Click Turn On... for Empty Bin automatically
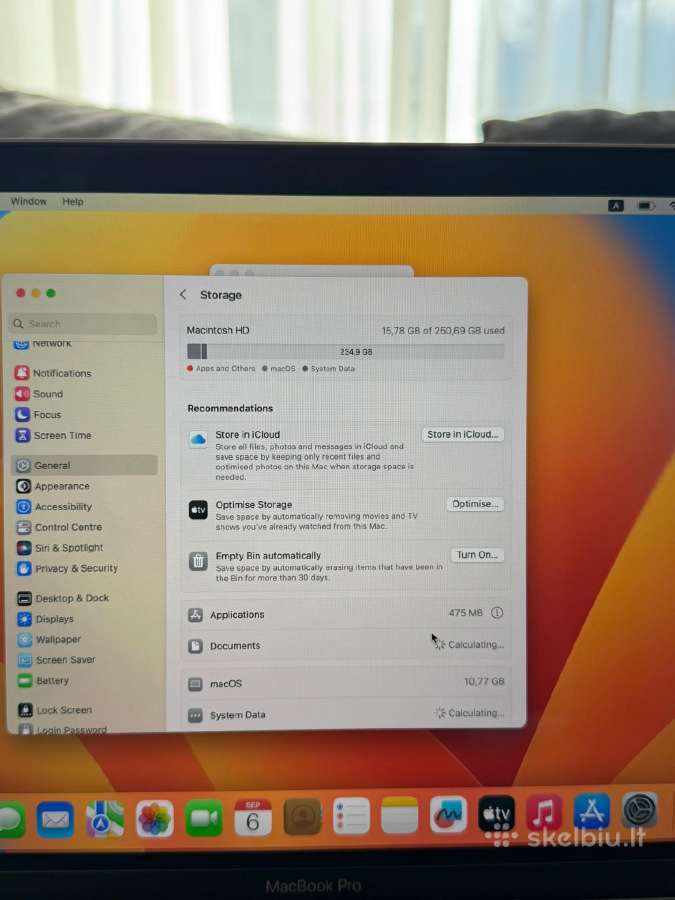Image resolution: width=675 pixels, height=900 pixels. click(477, 555)
